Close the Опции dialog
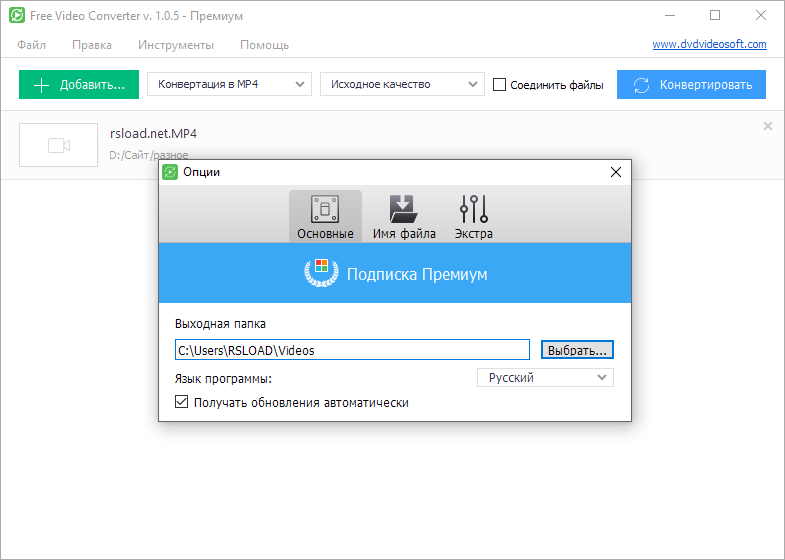The height and width of the screenshot is (560, 785). tap(616, 172)
